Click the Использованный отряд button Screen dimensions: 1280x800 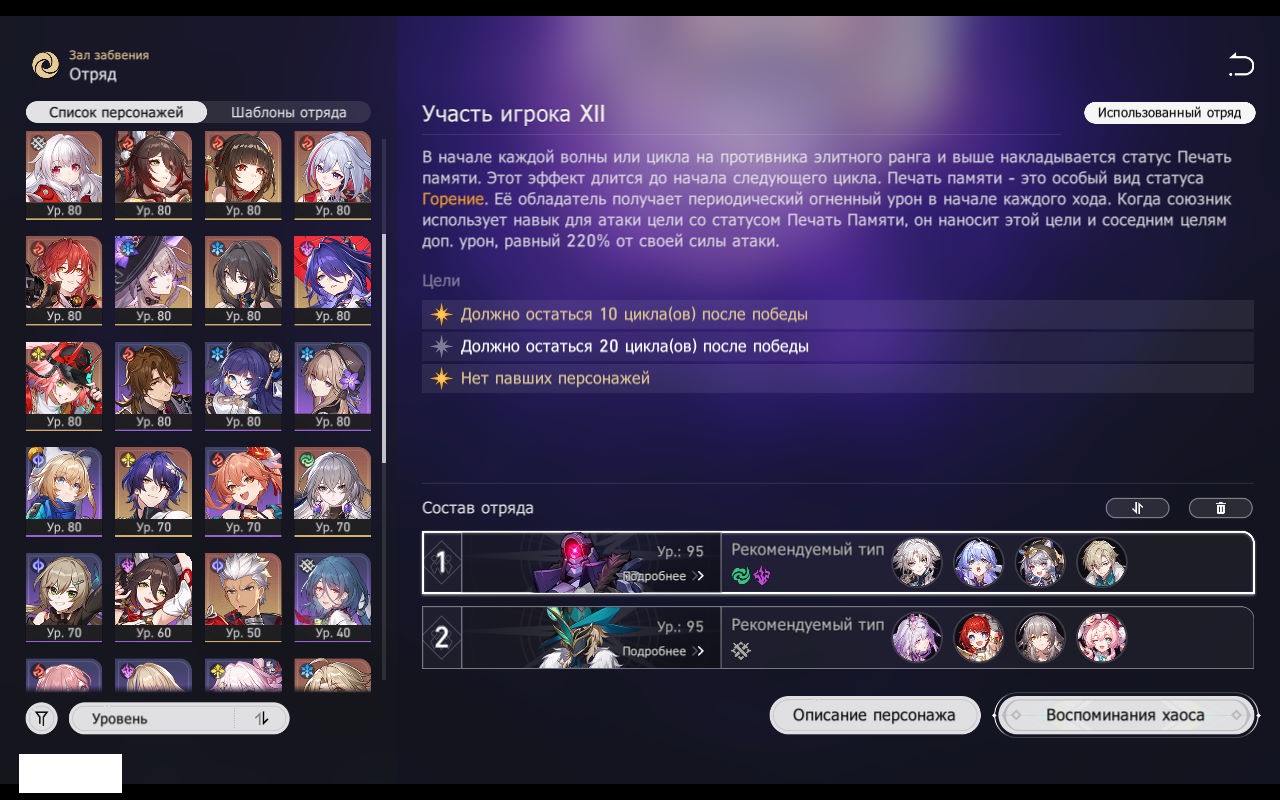click(1169, 113)
